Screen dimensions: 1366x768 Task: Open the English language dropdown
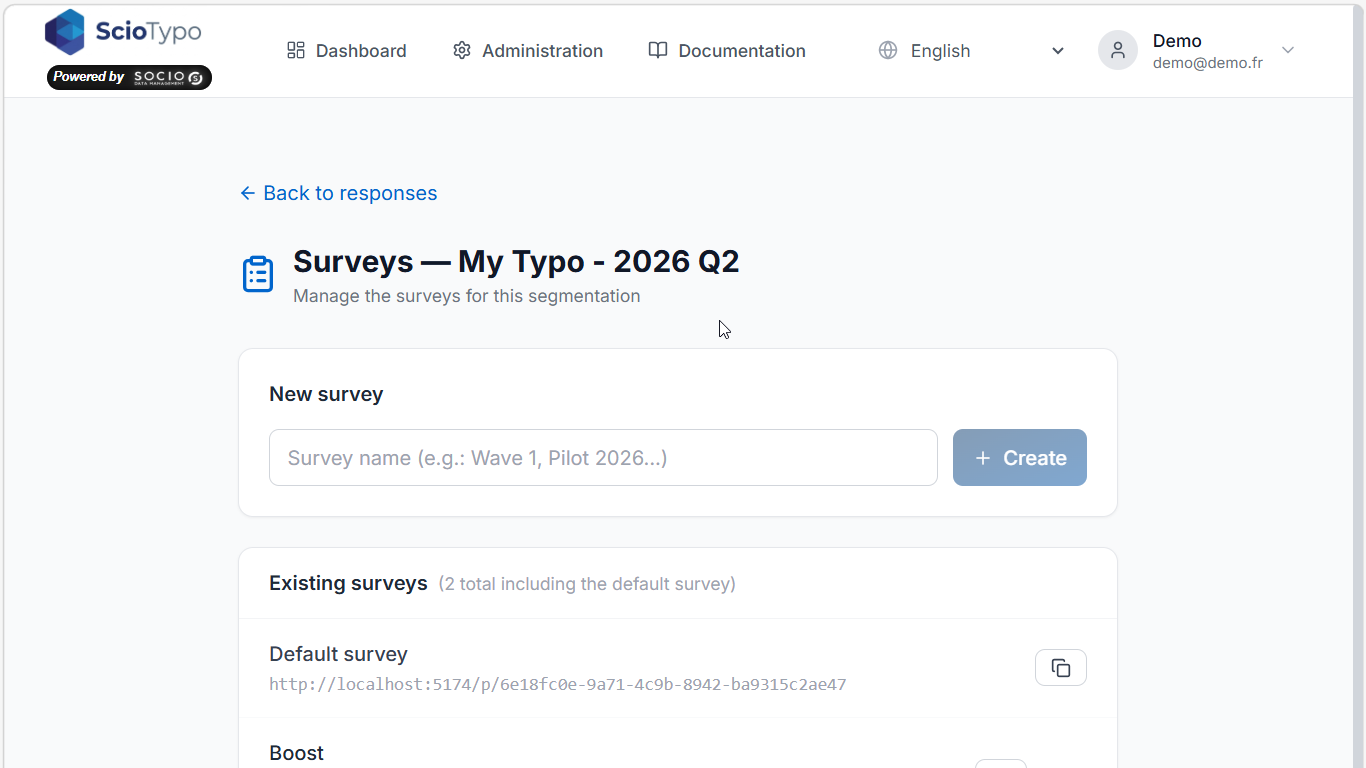[x=971, y=50]
